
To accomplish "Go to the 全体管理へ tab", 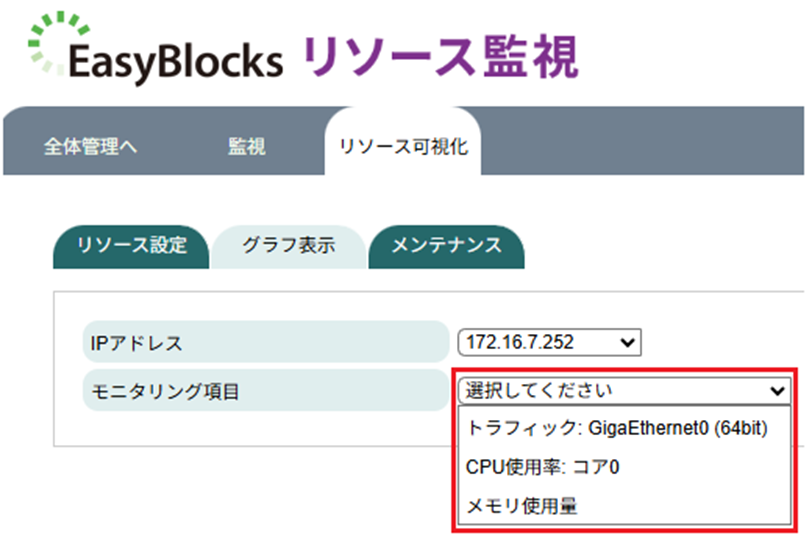I will (x=90, y=147).
